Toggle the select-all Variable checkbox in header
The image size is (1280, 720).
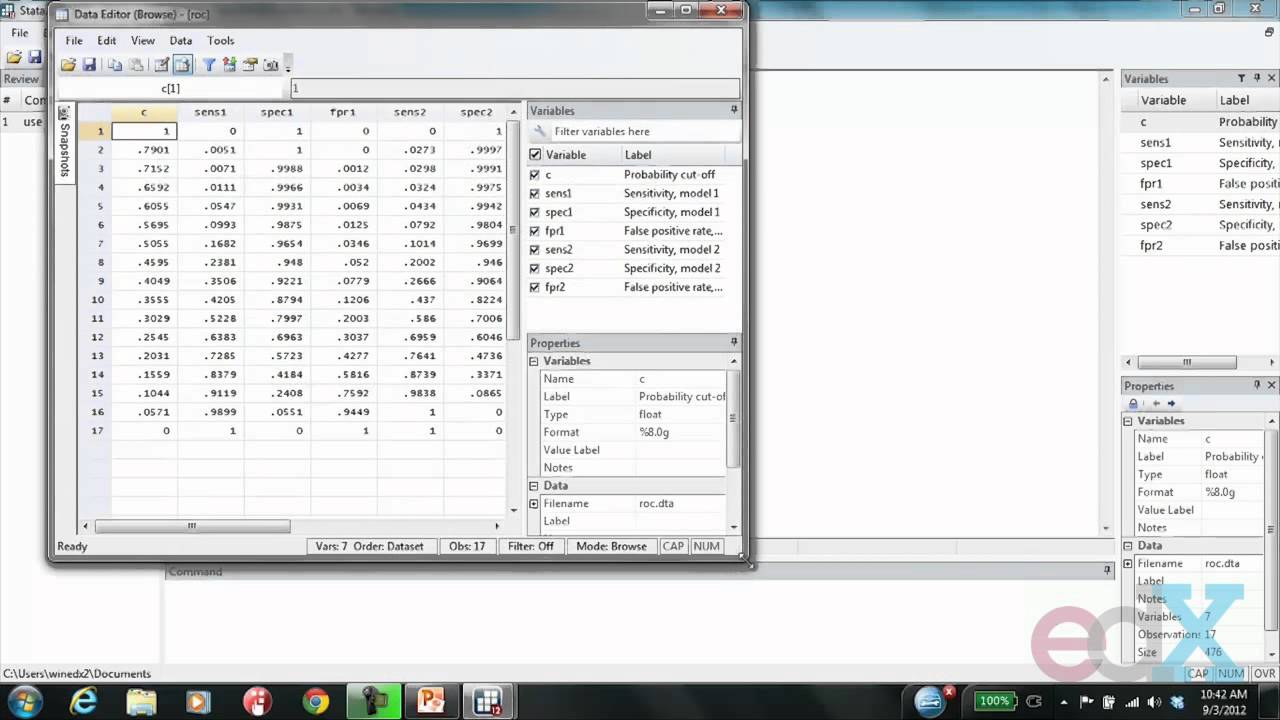pyautogui.click(x=535, y=155)
